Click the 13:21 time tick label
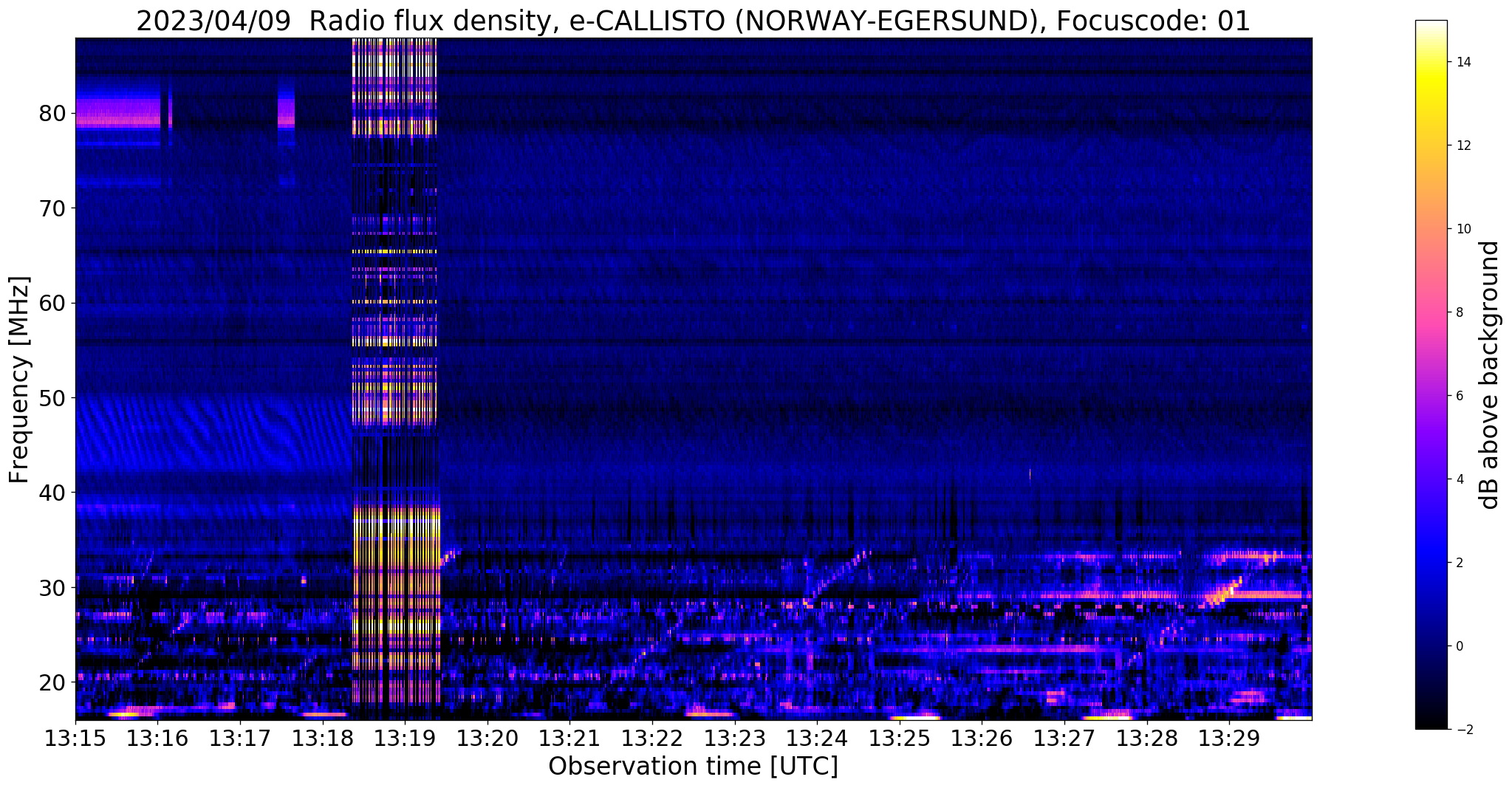 pos(569,738)
